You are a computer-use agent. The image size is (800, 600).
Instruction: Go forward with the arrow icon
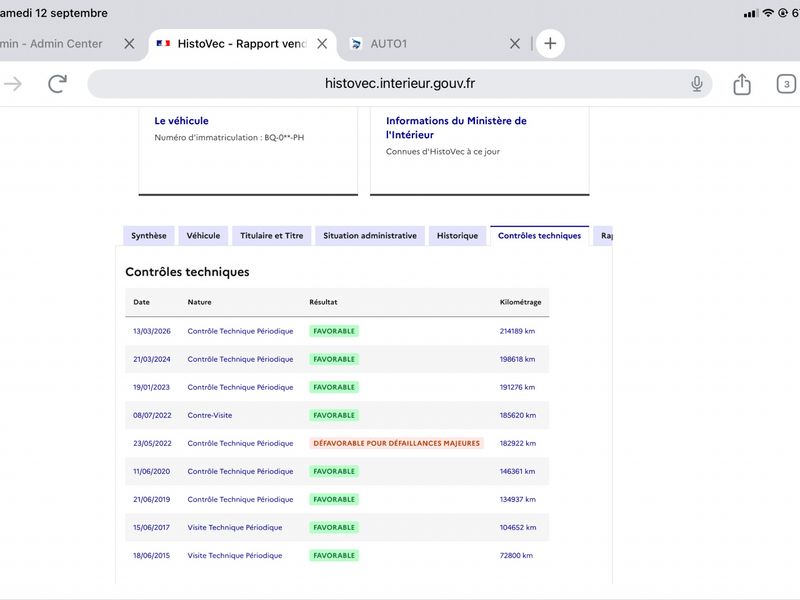tap(13, 84)
